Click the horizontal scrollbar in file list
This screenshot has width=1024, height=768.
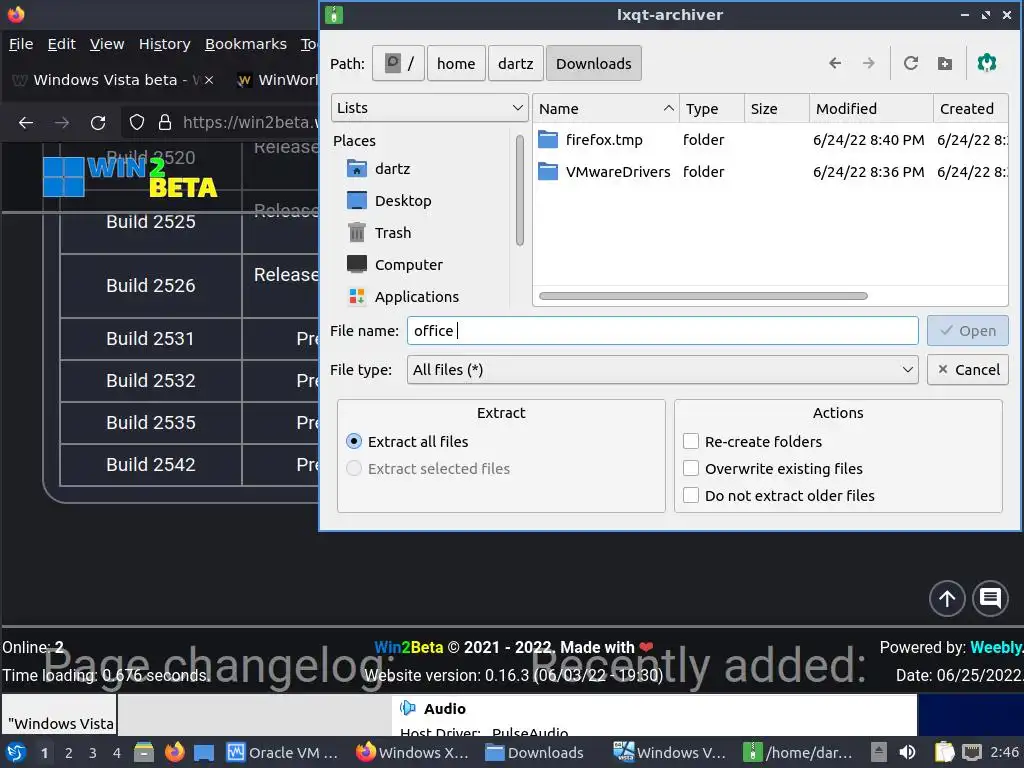[x=703, y=296]
